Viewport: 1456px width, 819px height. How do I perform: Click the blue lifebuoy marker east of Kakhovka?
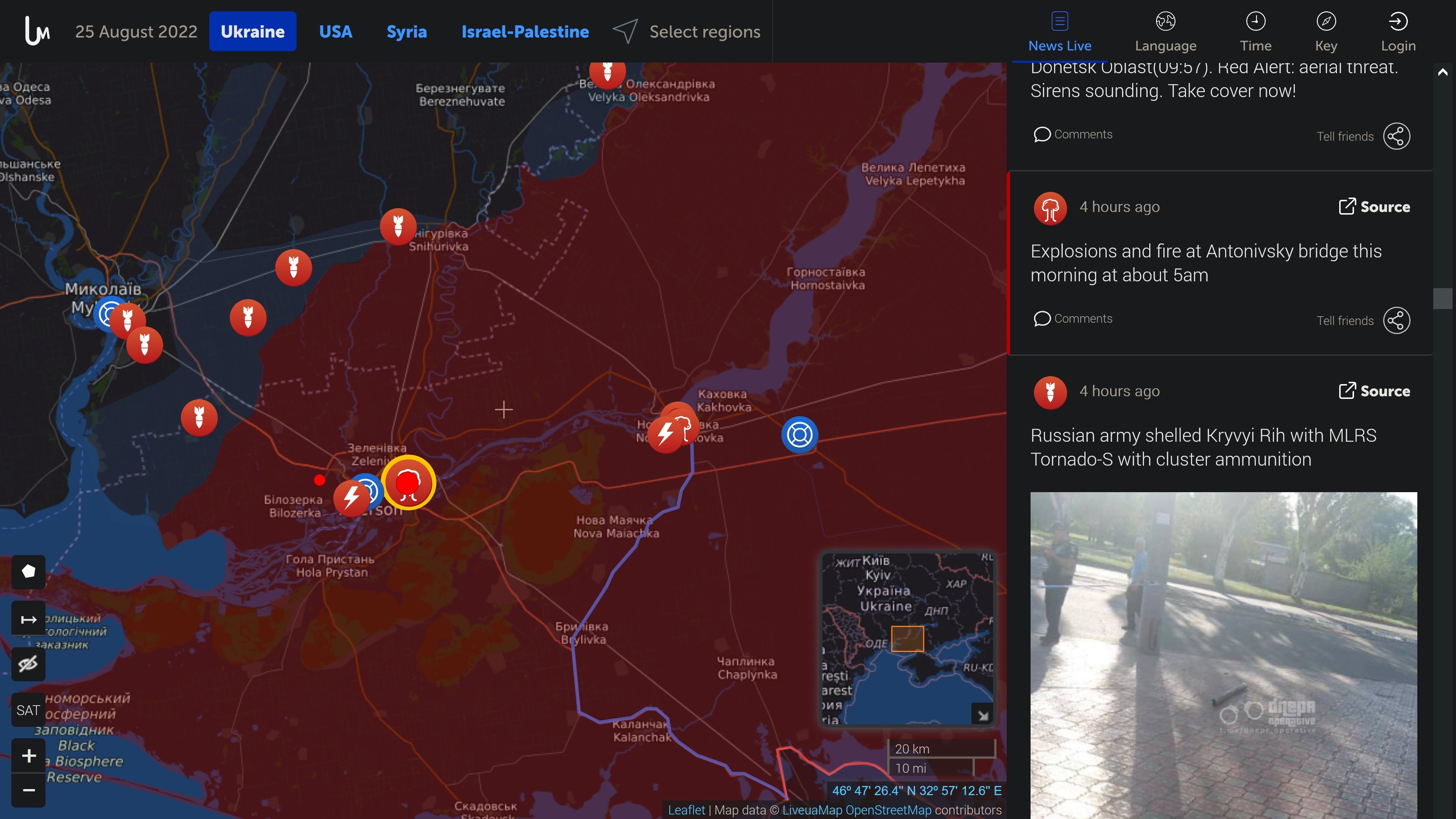[799, 435]
